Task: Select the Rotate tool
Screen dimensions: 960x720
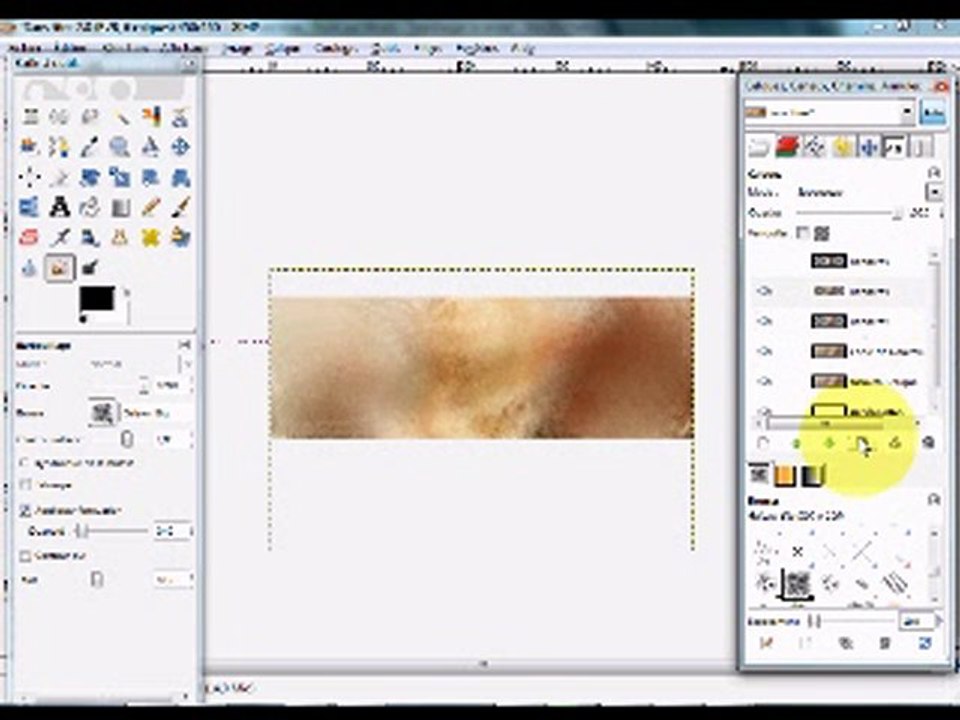Action: tap(90, 178)
